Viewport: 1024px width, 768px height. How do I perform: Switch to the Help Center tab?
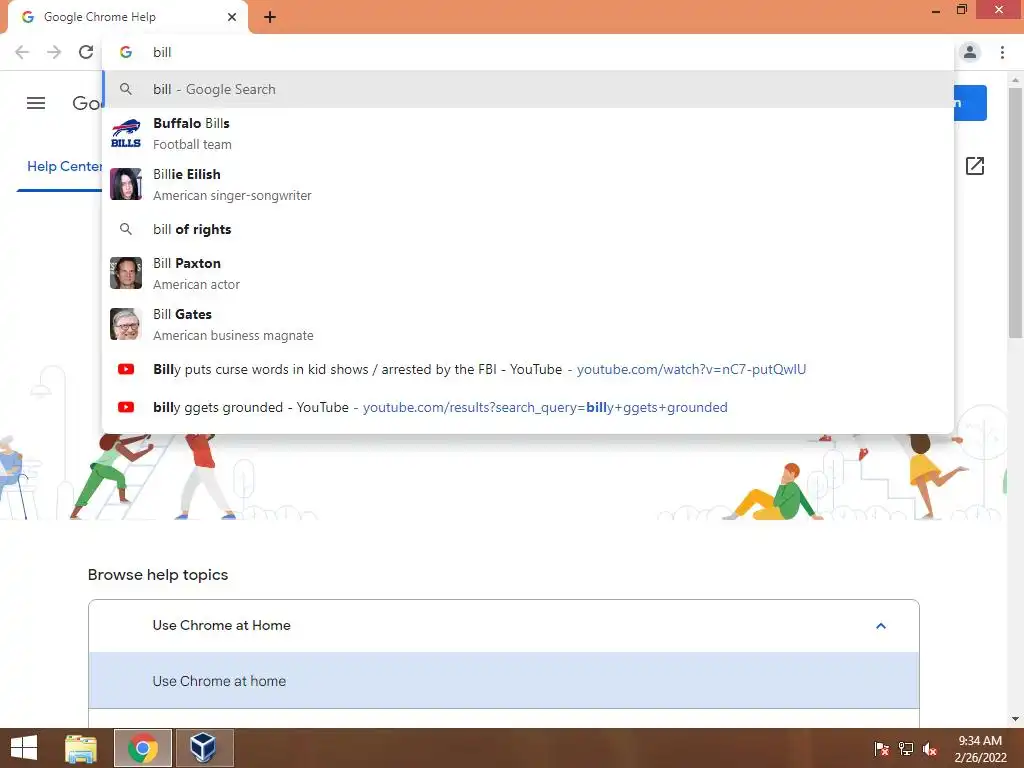[64, 167]
